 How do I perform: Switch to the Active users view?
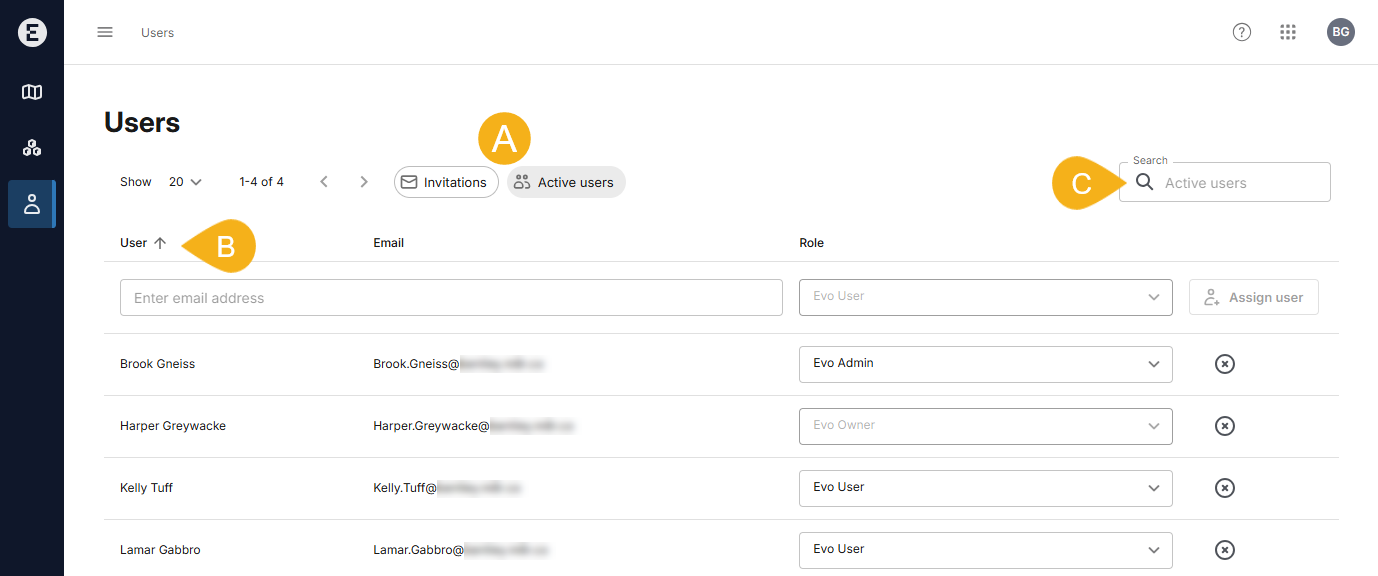[566, 182]
